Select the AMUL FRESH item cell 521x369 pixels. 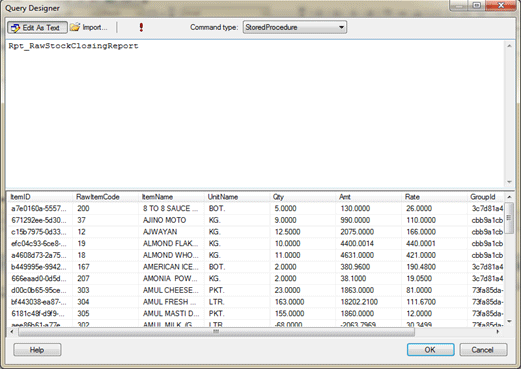[x=171, y=302]
